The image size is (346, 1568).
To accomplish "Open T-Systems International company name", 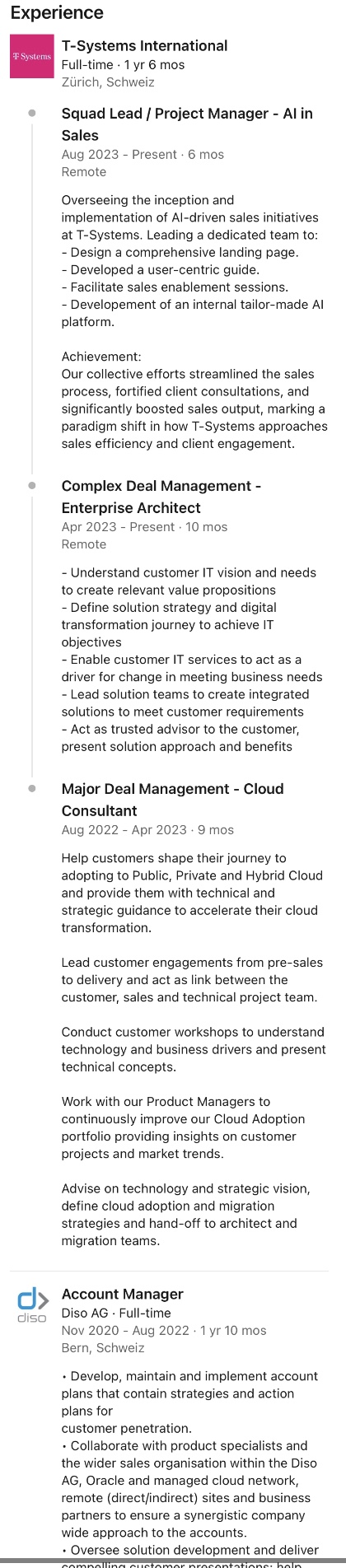I will point(144,46).
